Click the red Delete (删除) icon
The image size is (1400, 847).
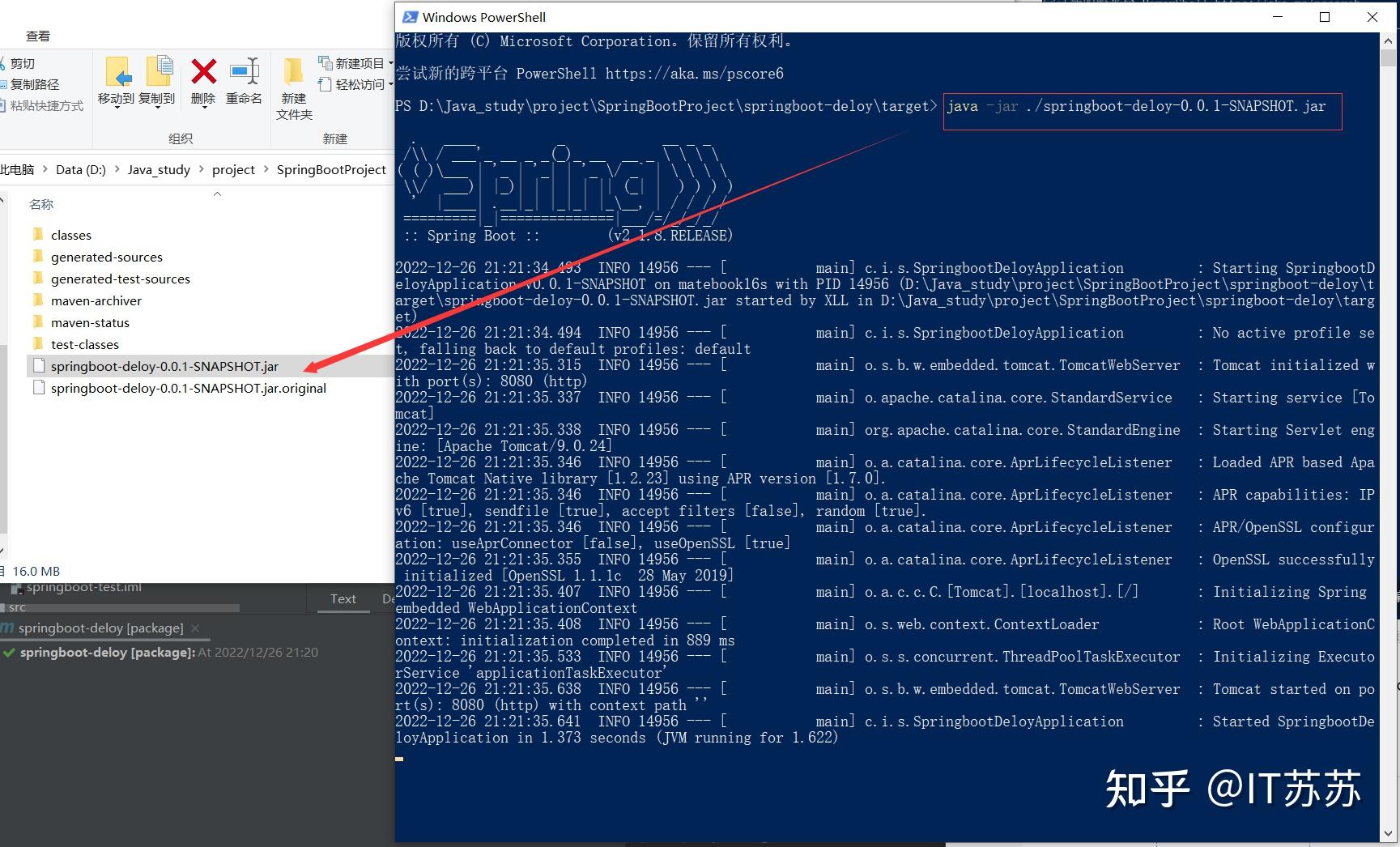tap(203, 71)
